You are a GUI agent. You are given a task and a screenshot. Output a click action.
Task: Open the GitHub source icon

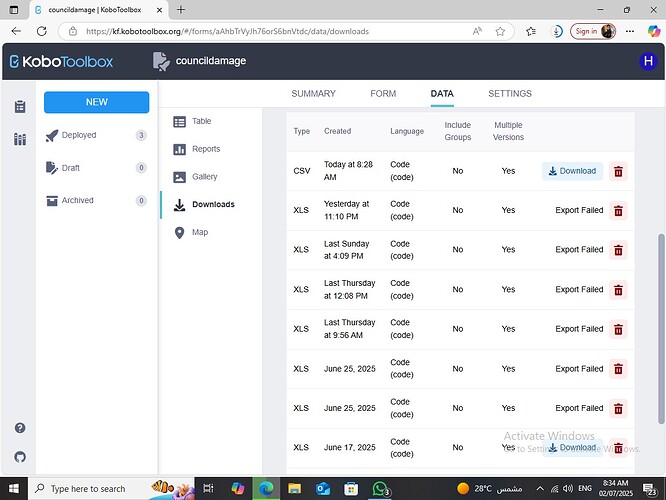20,457
